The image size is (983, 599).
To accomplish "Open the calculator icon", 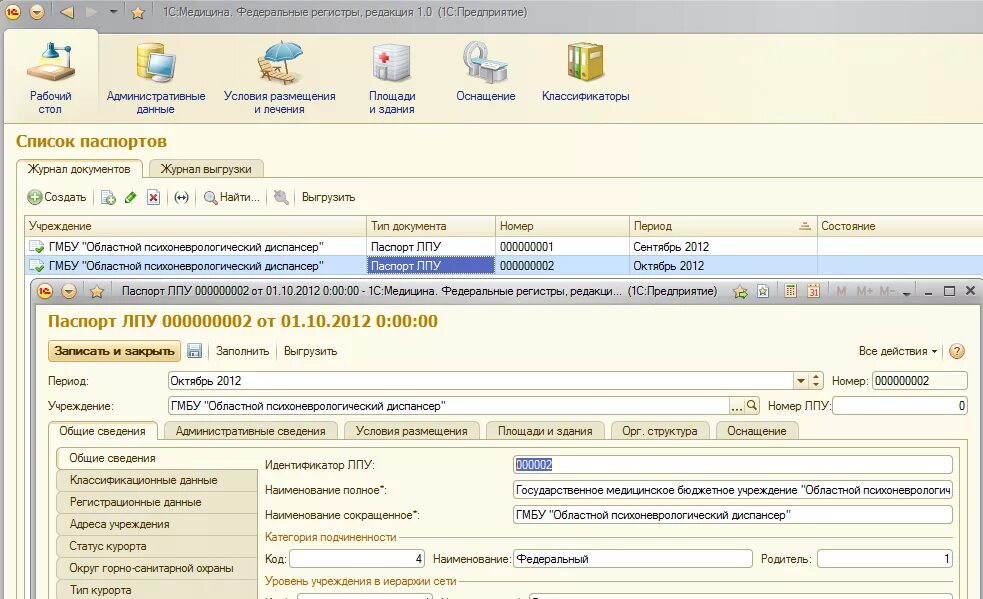I will (x=791, y=291).
